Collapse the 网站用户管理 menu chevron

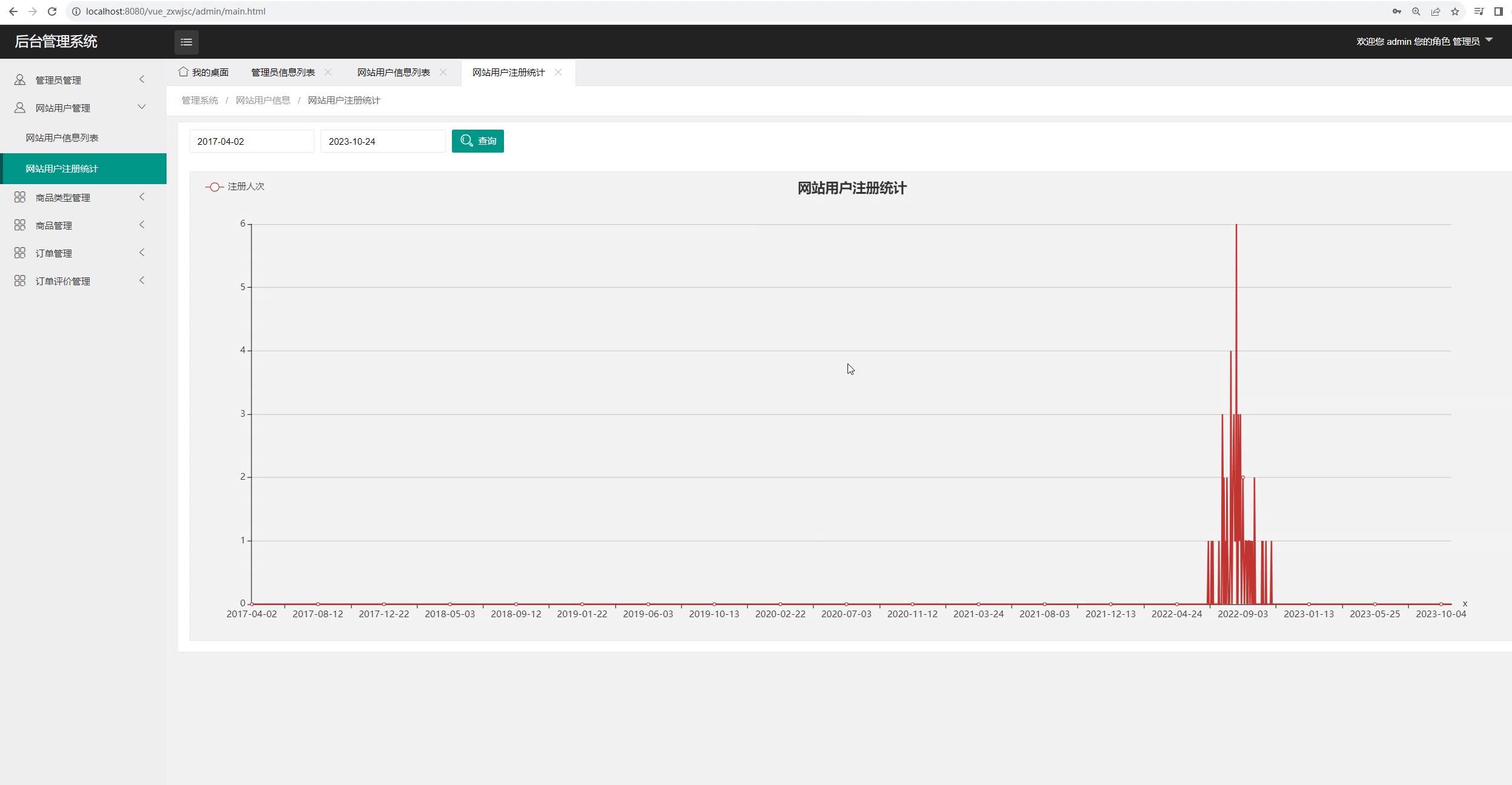(x=142, y=107)
